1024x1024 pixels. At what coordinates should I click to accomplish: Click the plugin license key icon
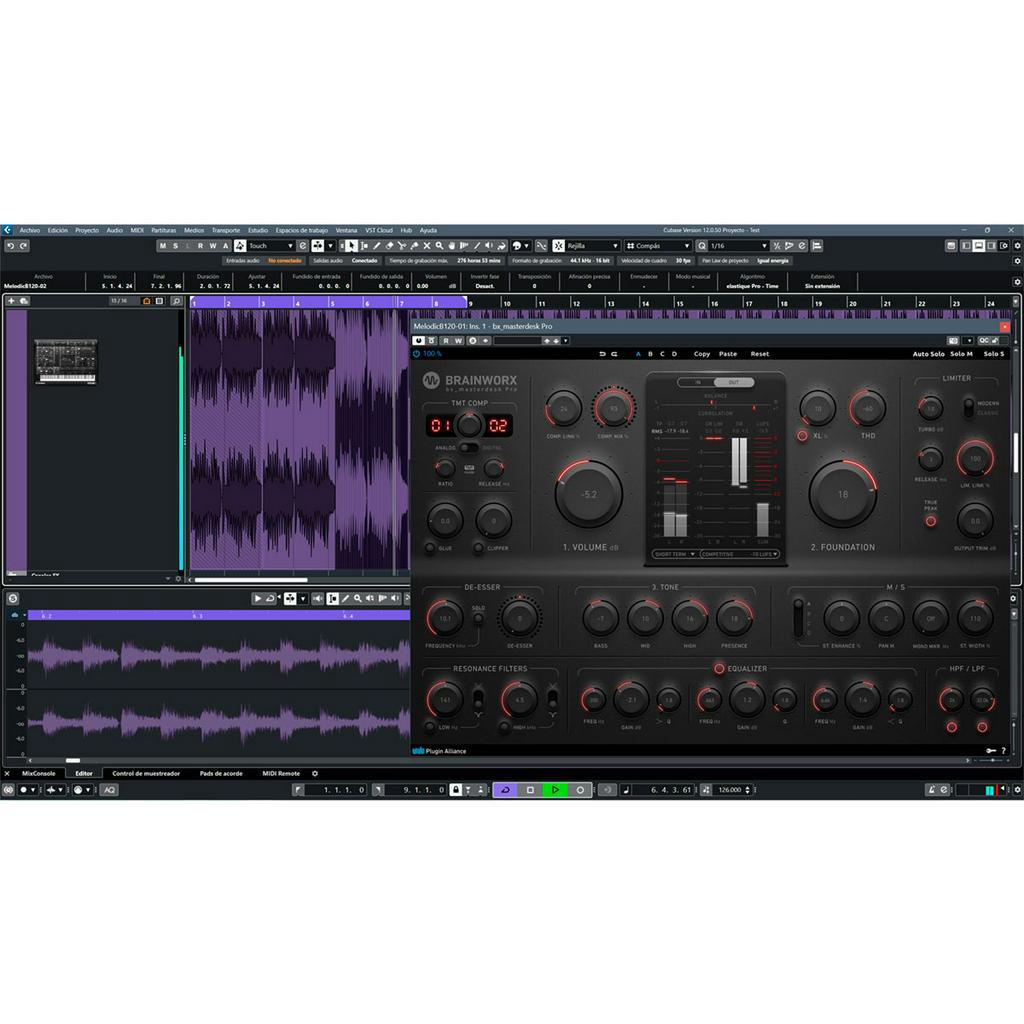(x=991, y=750)
